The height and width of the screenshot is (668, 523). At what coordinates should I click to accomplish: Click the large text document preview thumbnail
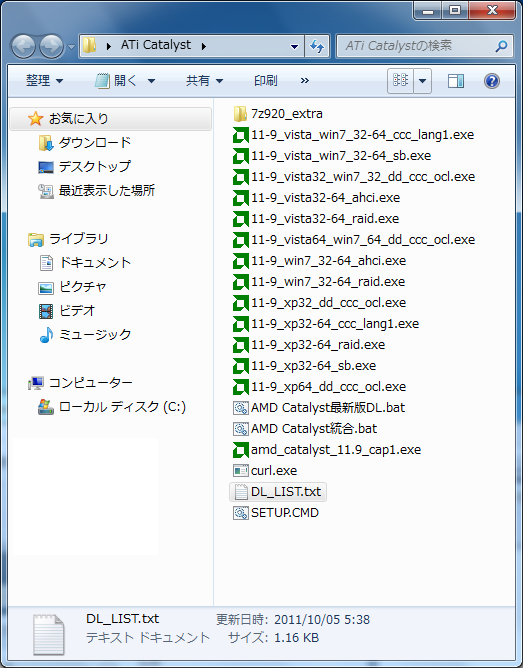coord(49,634)
